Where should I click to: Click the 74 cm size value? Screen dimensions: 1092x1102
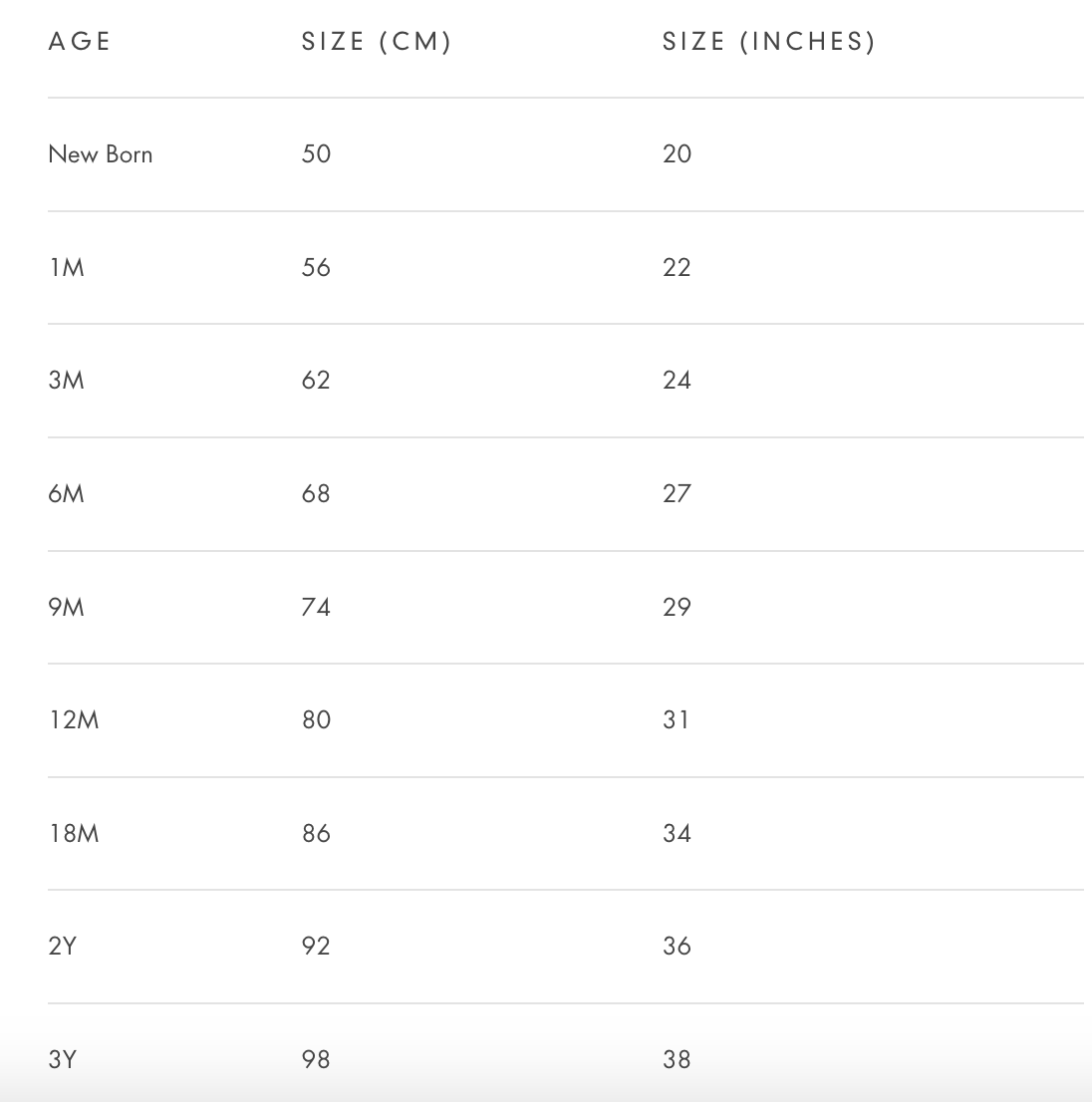[316, 607]
